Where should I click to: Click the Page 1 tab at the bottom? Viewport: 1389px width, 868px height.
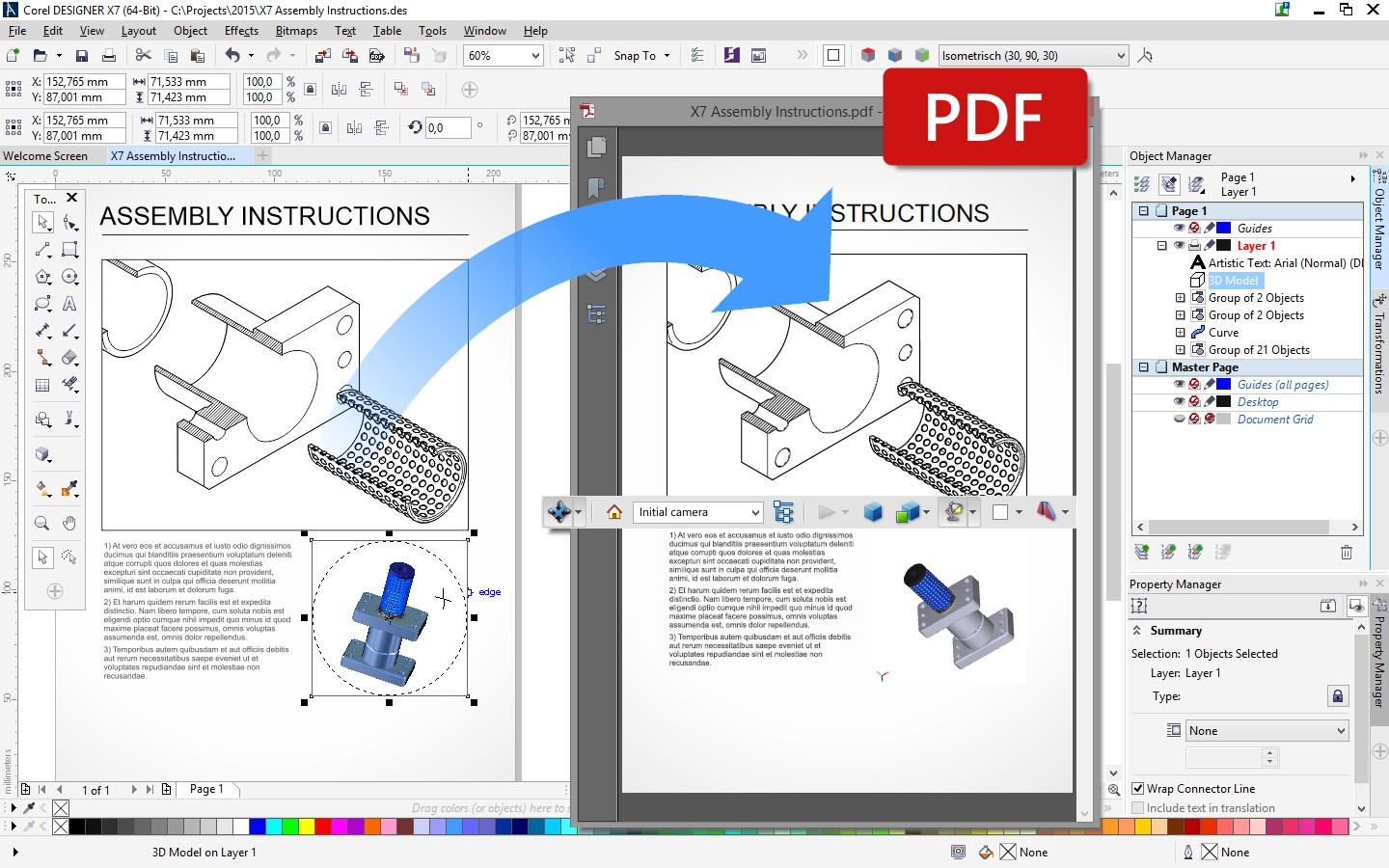tap(206, 788)
